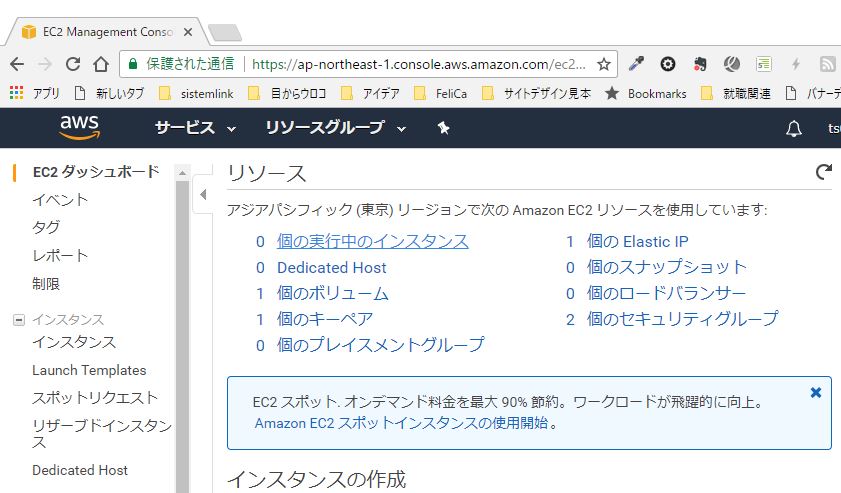Click the pushpin icon in AWS navbar

click(443, 128)
